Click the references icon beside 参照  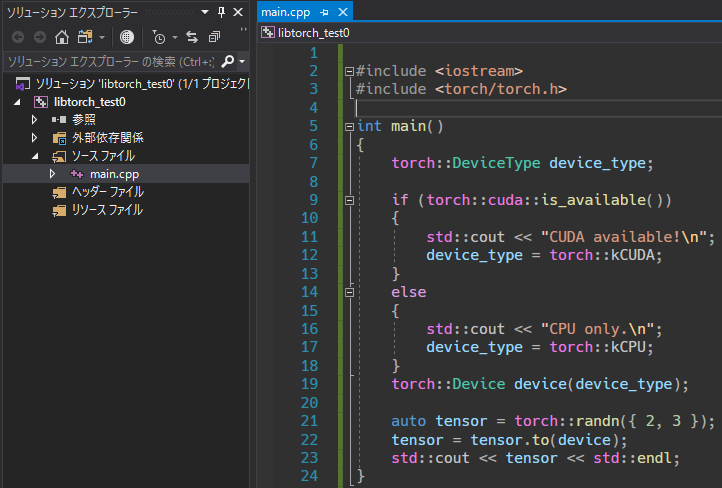tap(58, 120)
